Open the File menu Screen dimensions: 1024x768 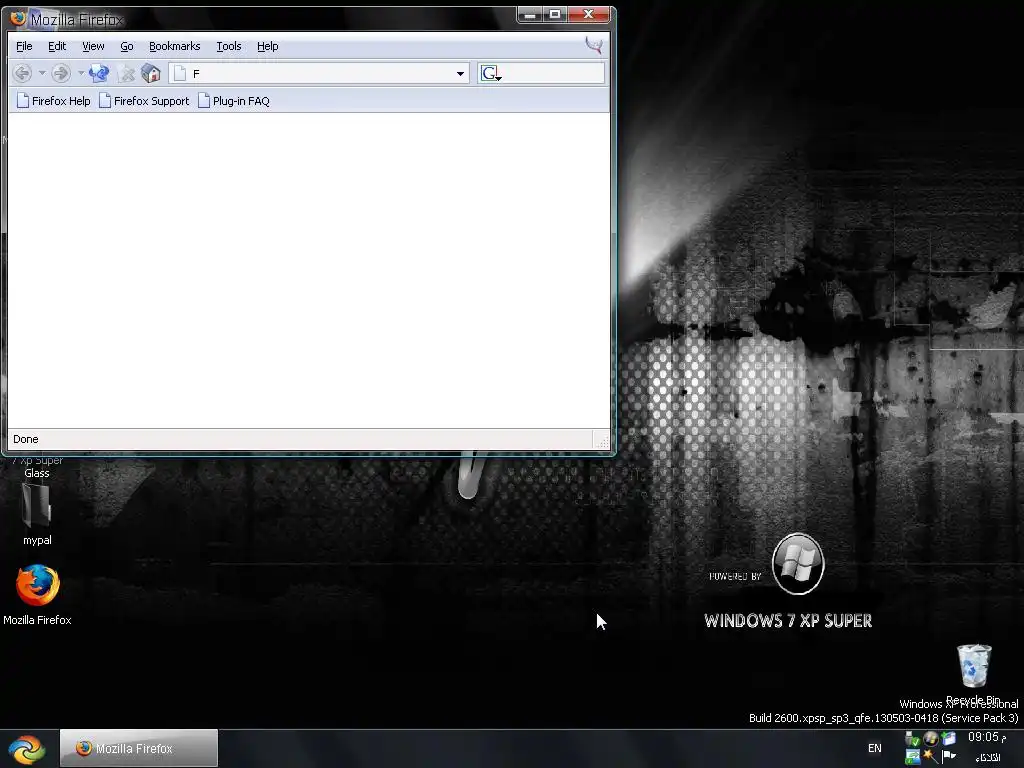24,46
